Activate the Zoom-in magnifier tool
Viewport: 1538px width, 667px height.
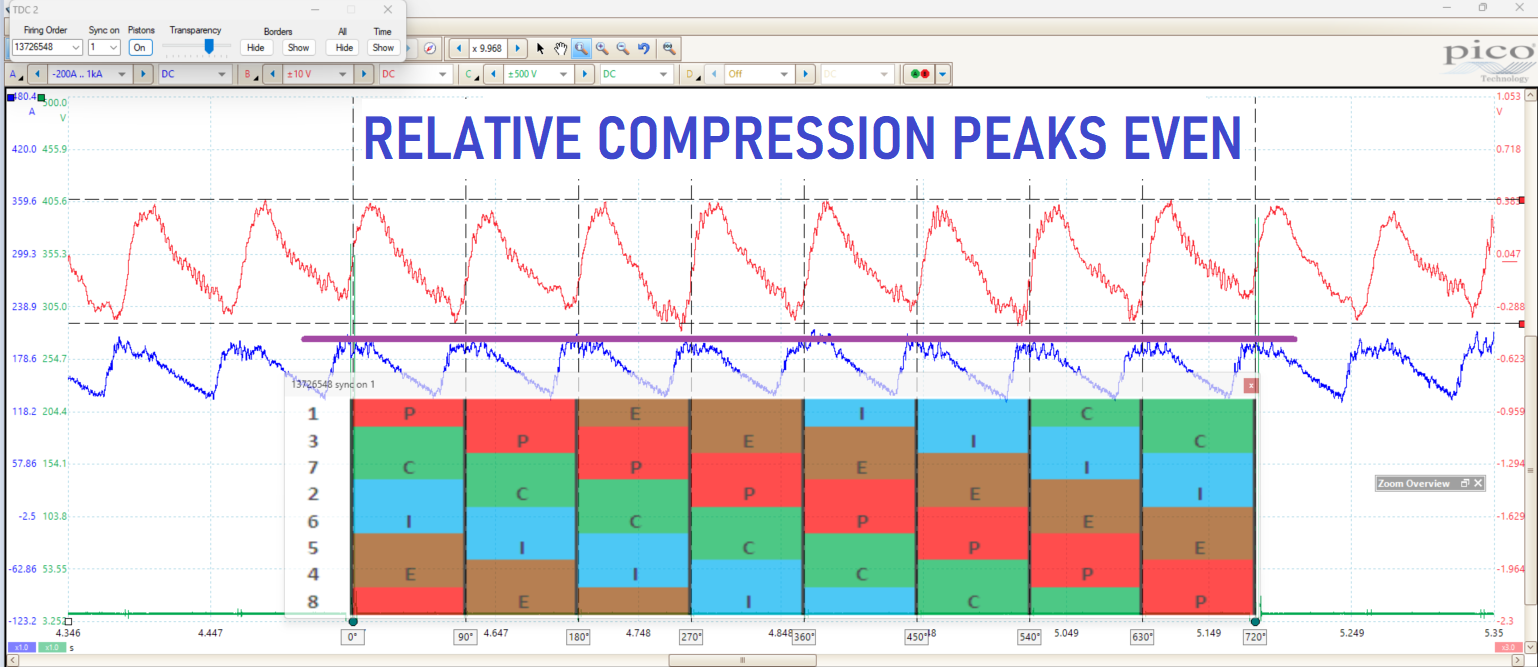pos(602,47)
